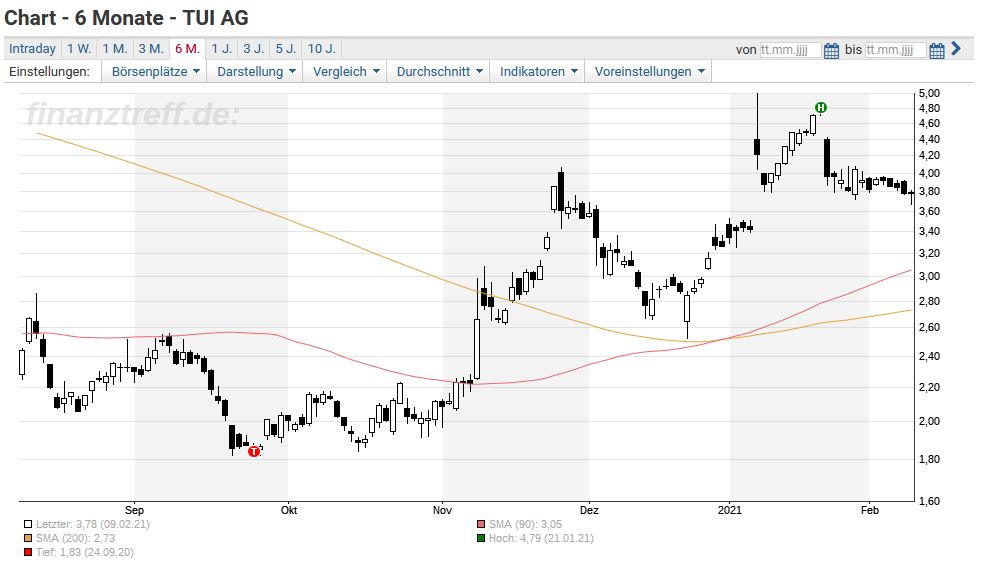Open the Vergleich dropdown
984x567 pixels.
pos(346,72)
